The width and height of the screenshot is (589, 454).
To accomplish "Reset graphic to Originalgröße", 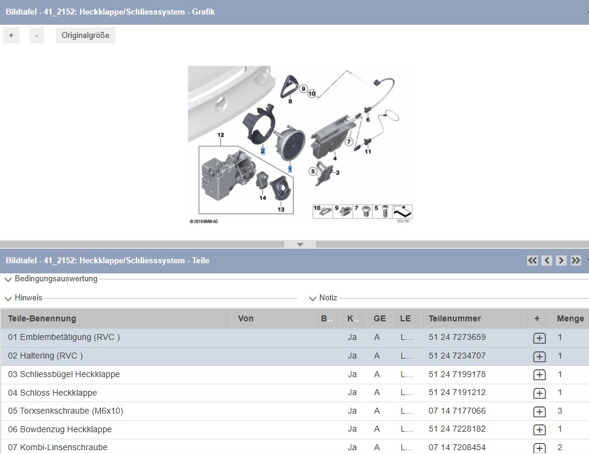I will click(85, 35).
